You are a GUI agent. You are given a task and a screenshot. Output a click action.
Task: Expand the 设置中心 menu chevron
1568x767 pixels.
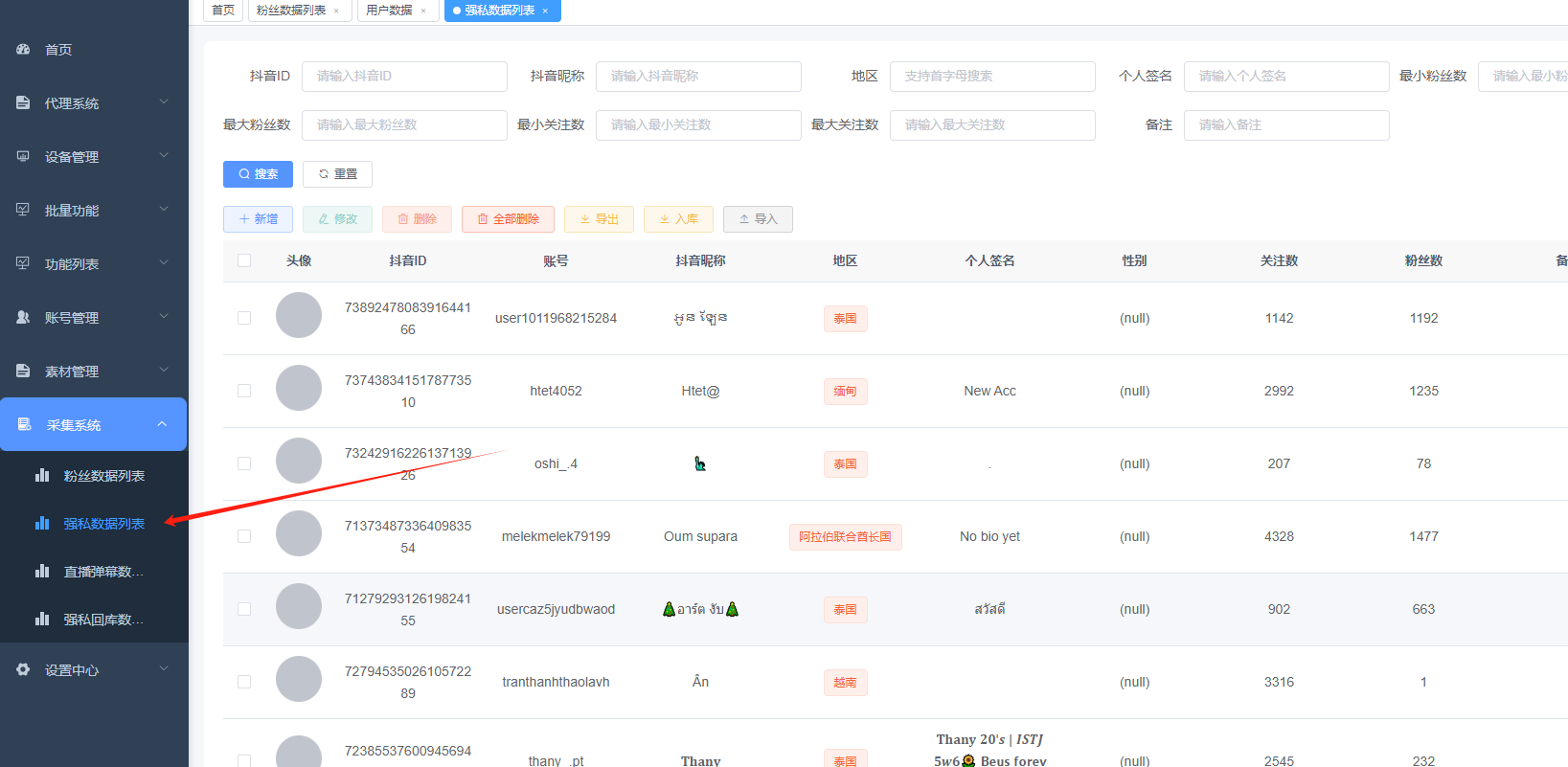[x=164, y=668]
